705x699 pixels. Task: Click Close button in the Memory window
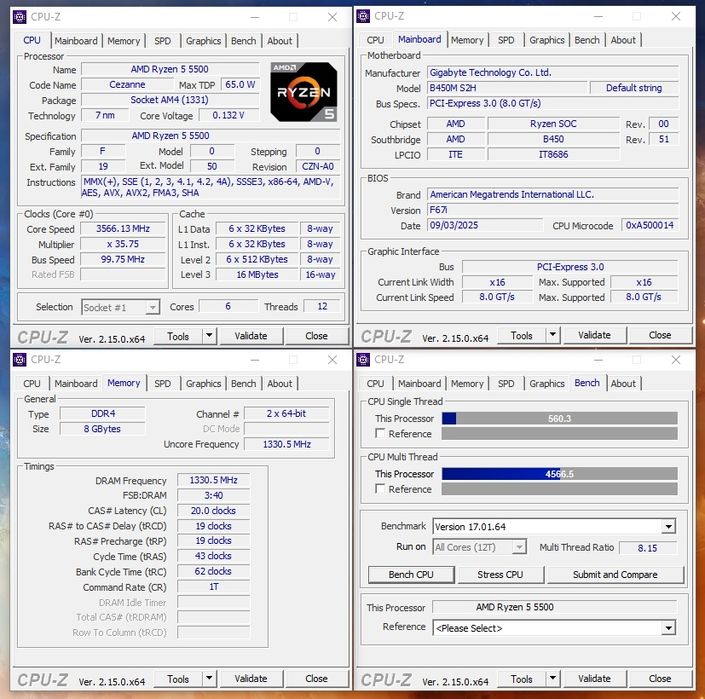pyautogui.click(x=316, y=678)
